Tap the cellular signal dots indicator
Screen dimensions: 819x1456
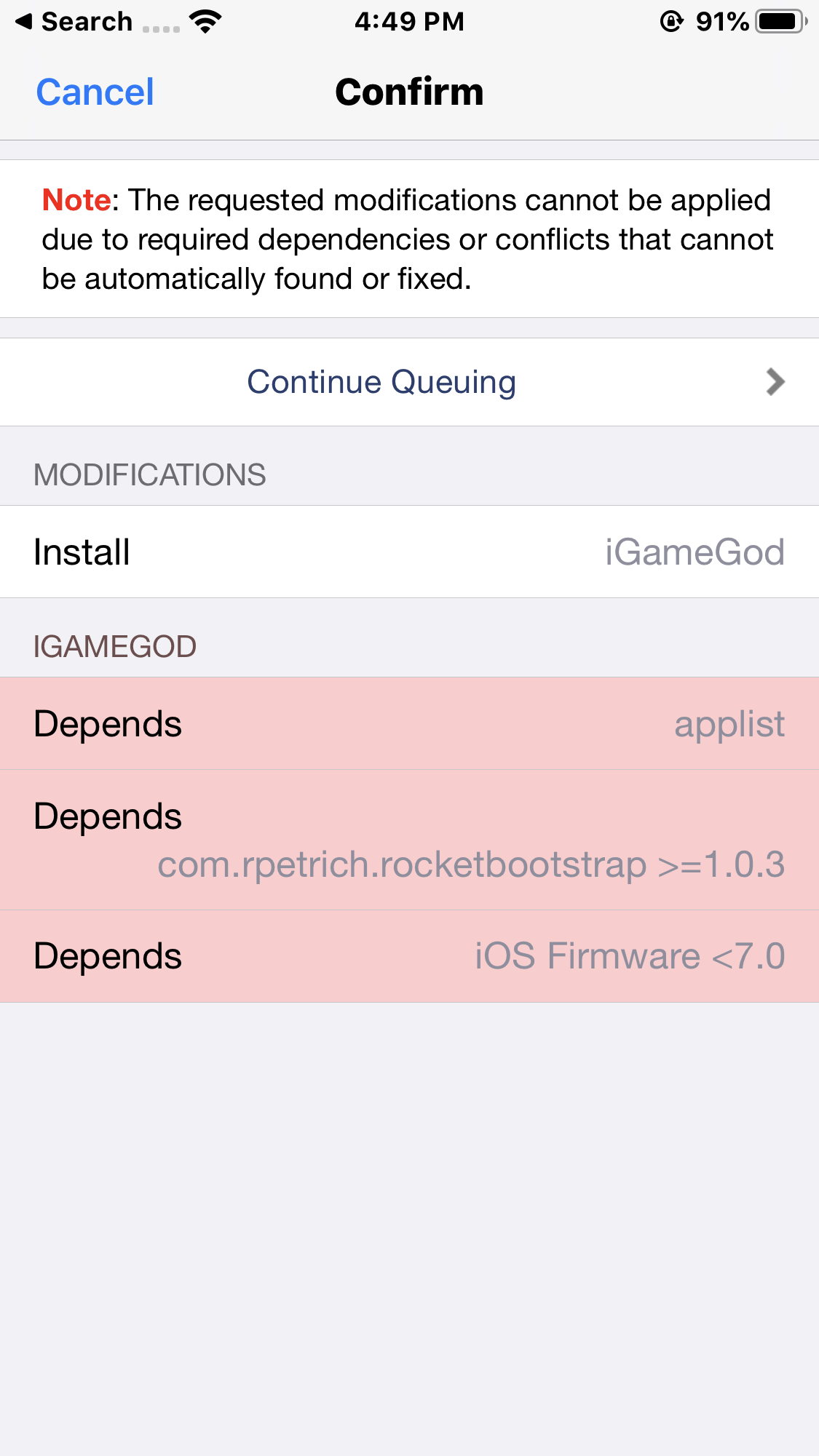(x=161, y=28)
